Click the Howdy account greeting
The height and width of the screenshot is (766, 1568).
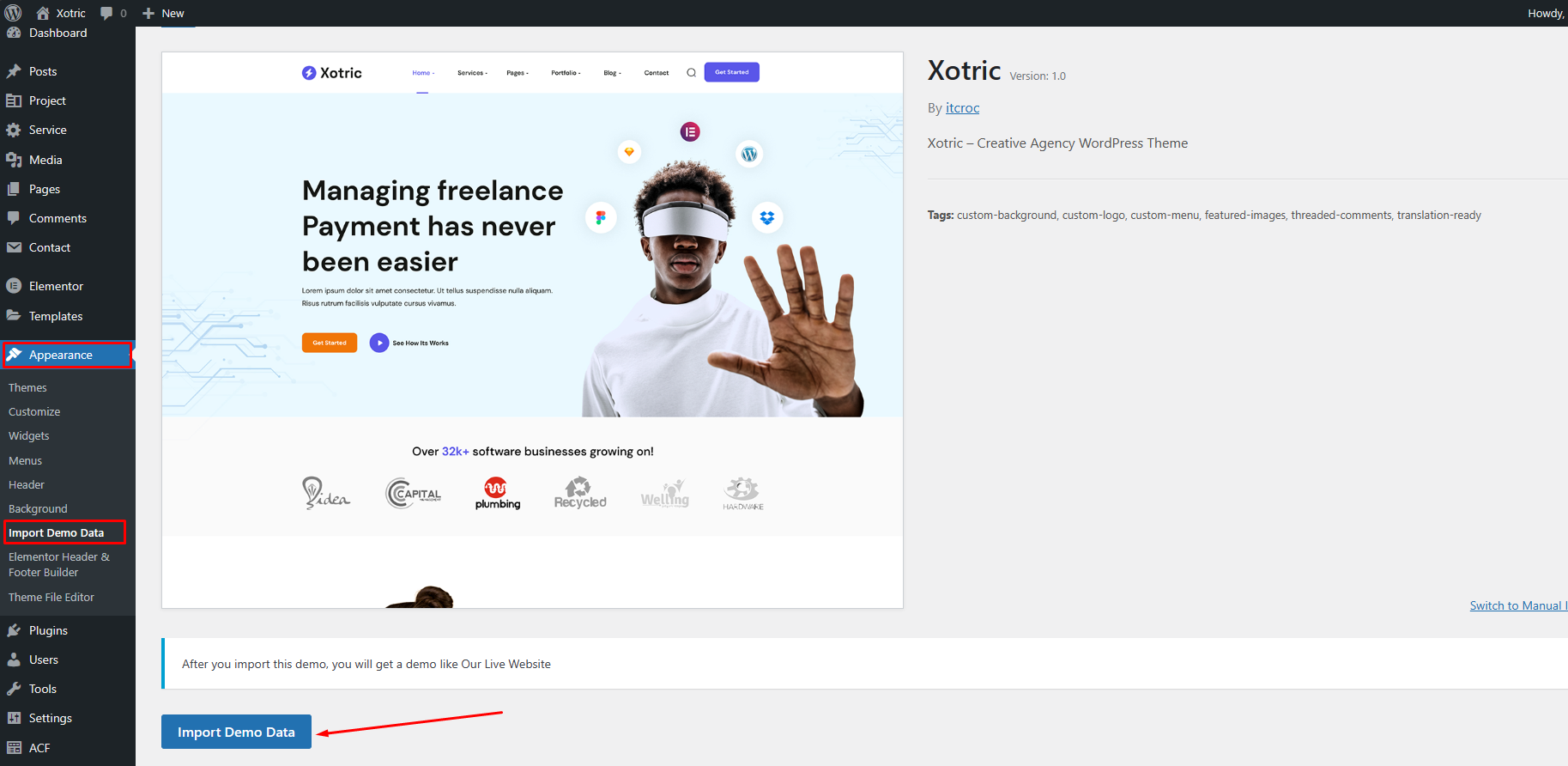pyautogui.click(x=1547, y=13)
